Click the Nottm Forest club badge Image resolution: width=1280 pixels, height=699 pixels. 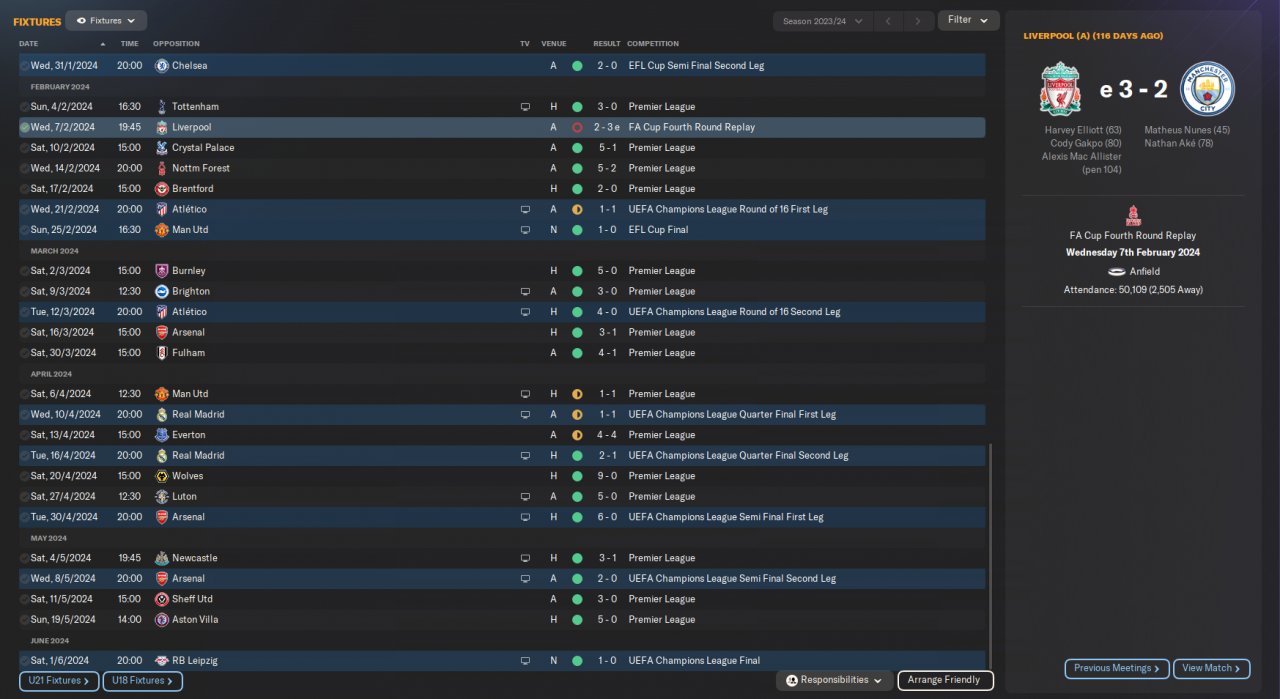(x=162, y=168)
